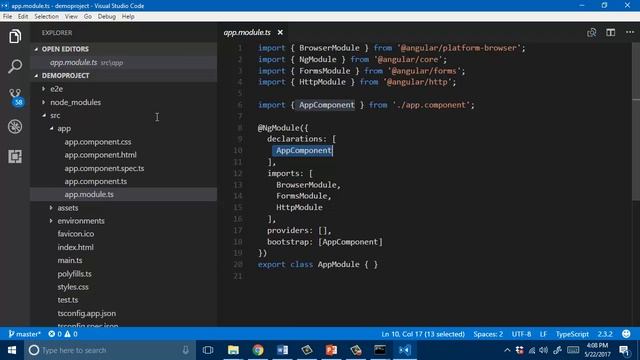The width and height of the screenshot is (640, 360).
Task: Click the Task View taskbar icon
Action: pos(208,350)
